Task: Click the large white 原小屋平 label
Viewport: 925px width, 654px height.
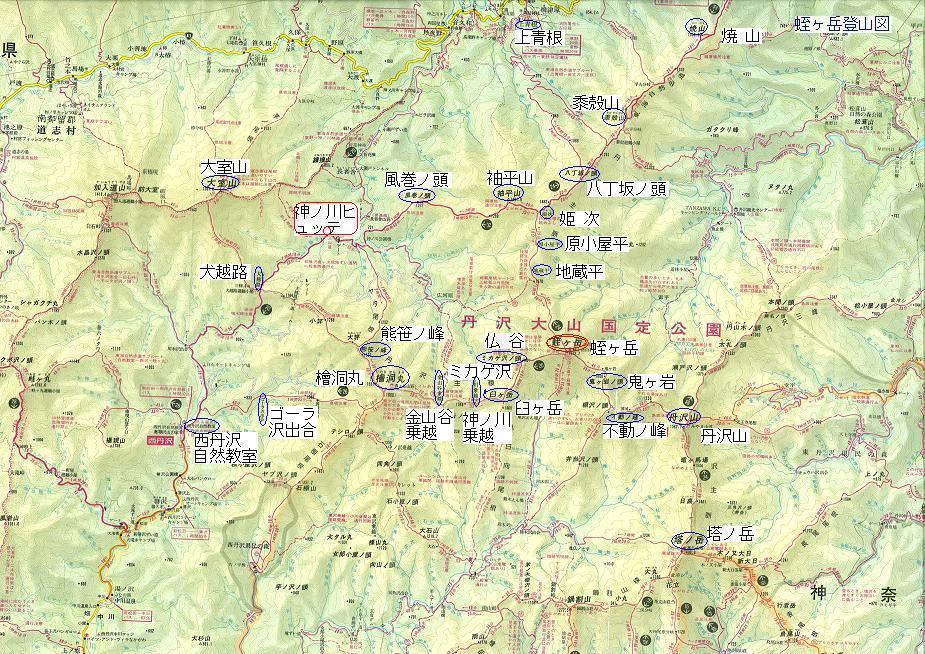Action: point(596,244)
